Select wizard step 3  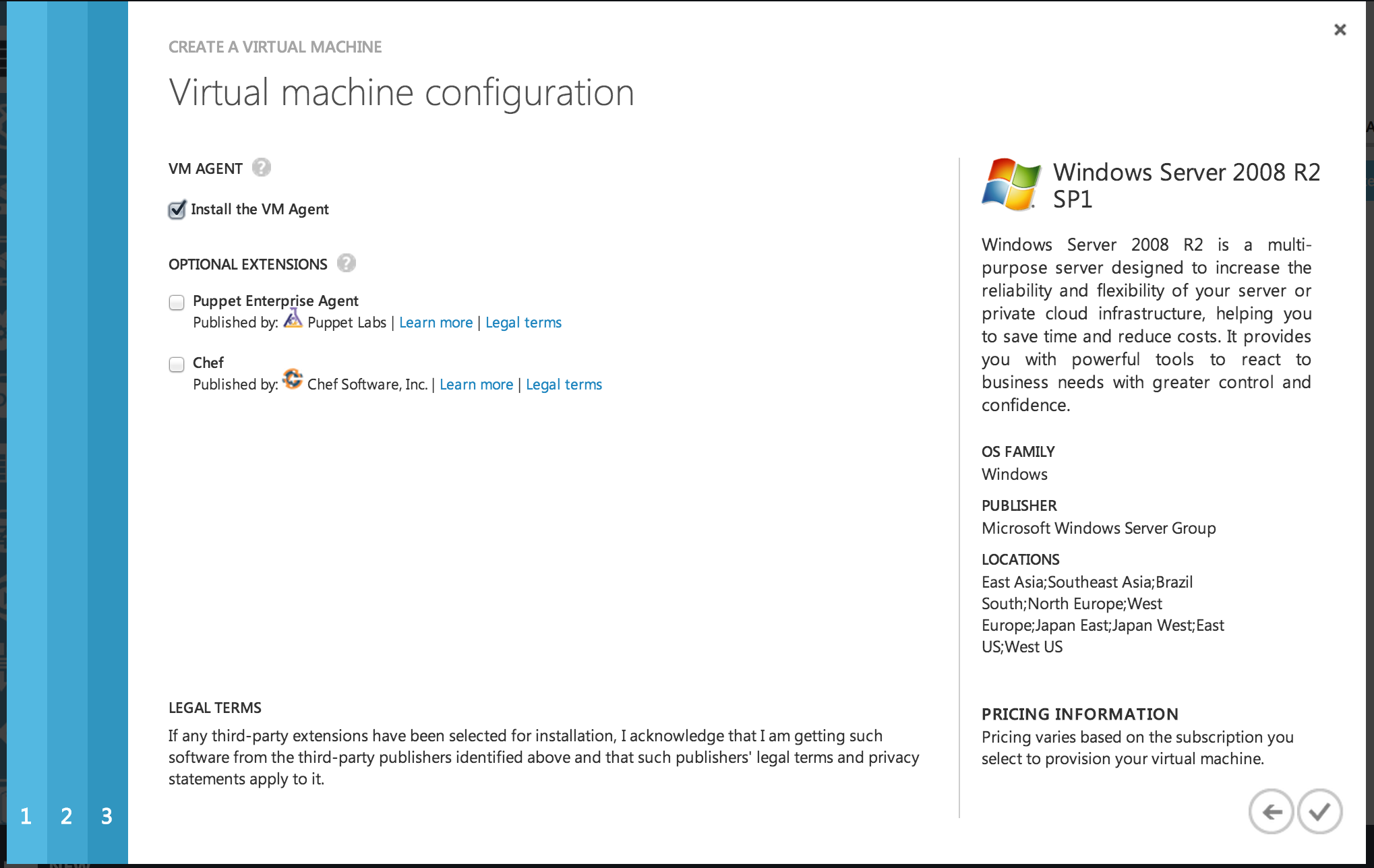click(107, 816)
